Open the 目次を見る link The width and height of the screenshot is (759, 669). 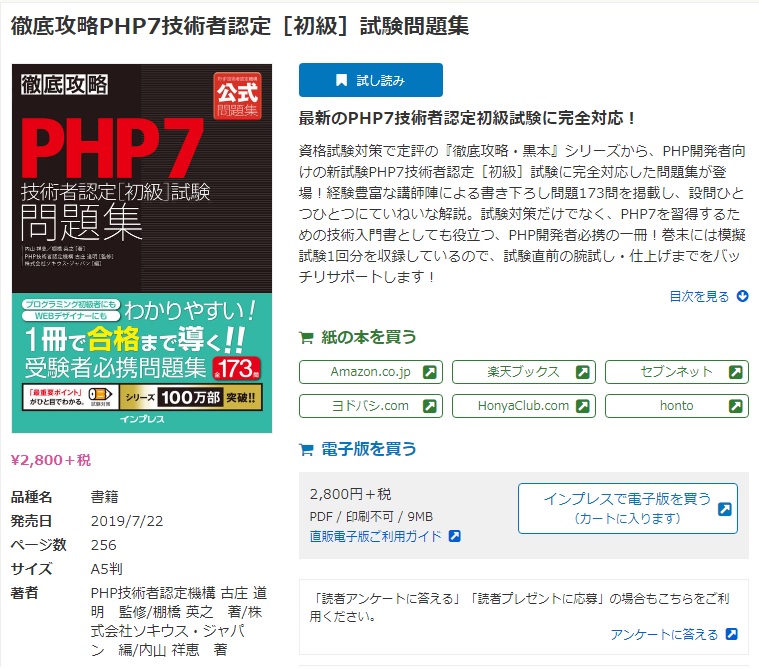pyautogui.click(x=699, y=296)
